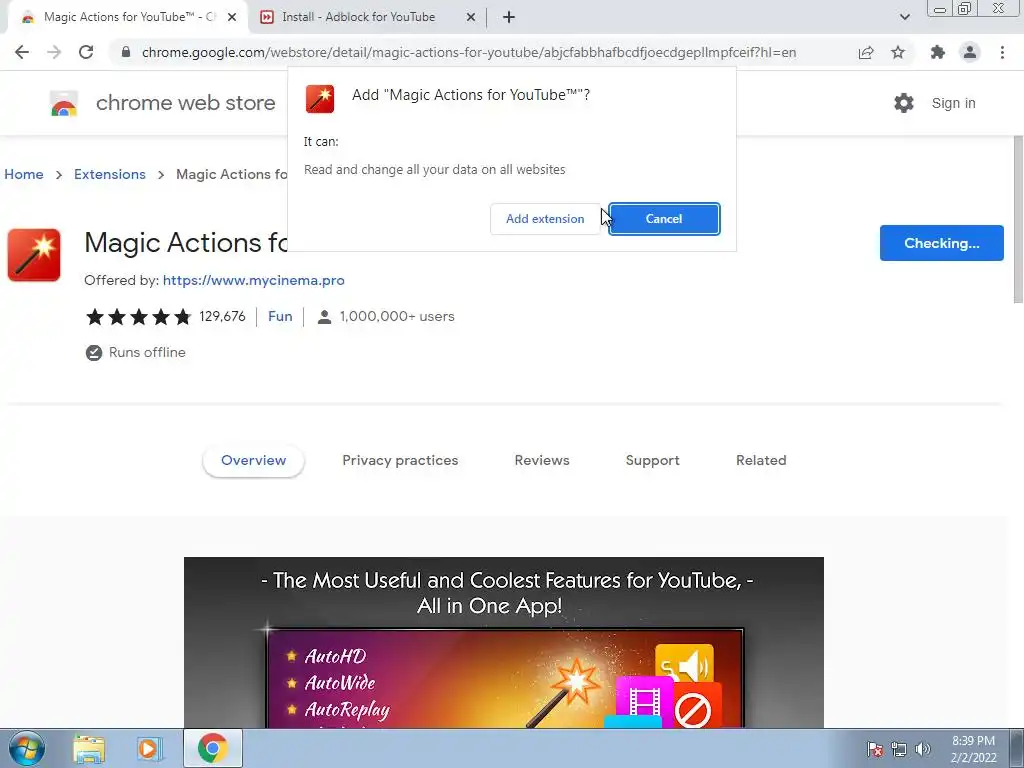Open a new browser tab
This screenshot has width=1024, height=768.
point(509,18)
